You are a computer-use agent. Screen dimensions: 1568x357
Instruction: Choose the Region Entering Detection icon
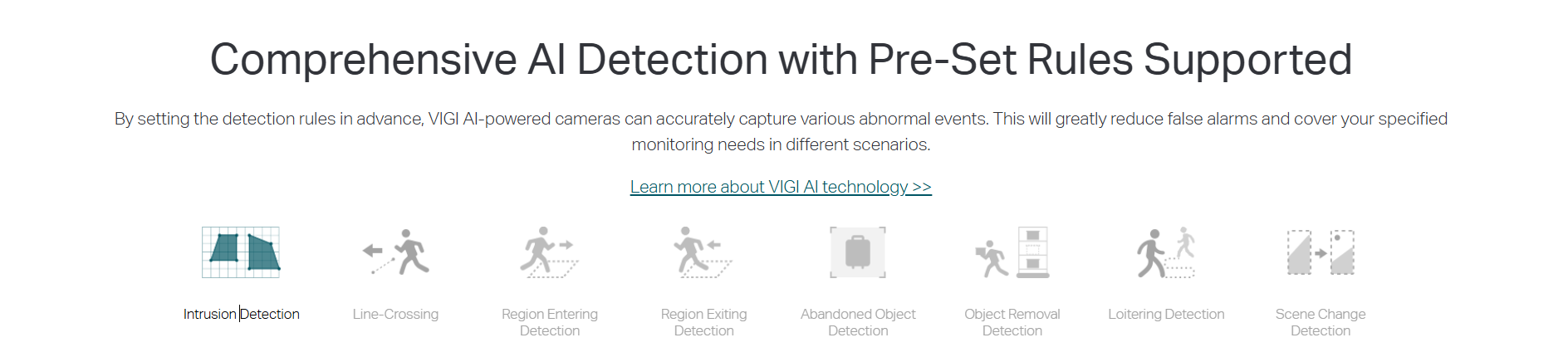coord(549,252)
